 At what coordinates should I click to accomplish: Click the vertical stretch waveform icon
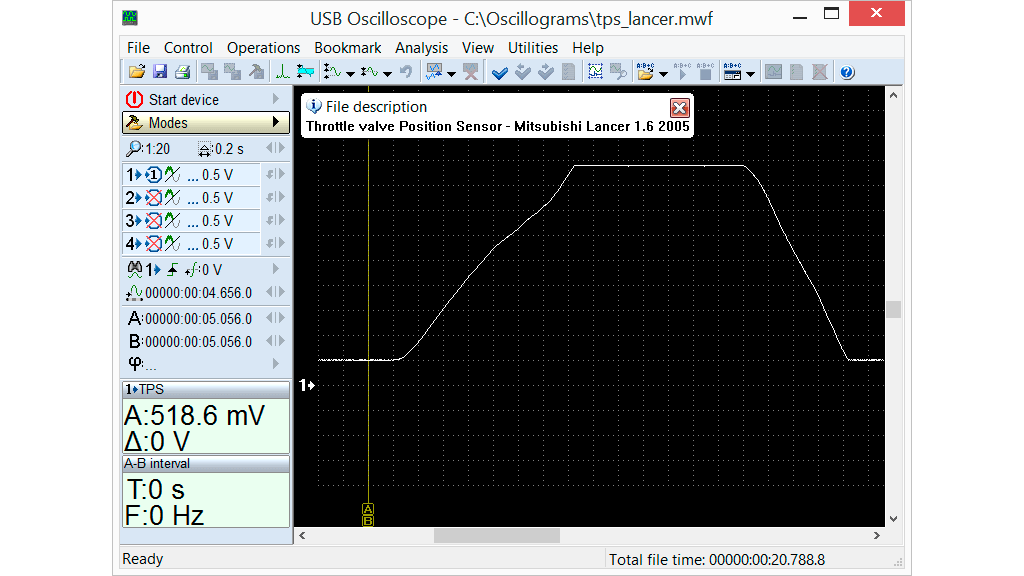click(333, 72)
